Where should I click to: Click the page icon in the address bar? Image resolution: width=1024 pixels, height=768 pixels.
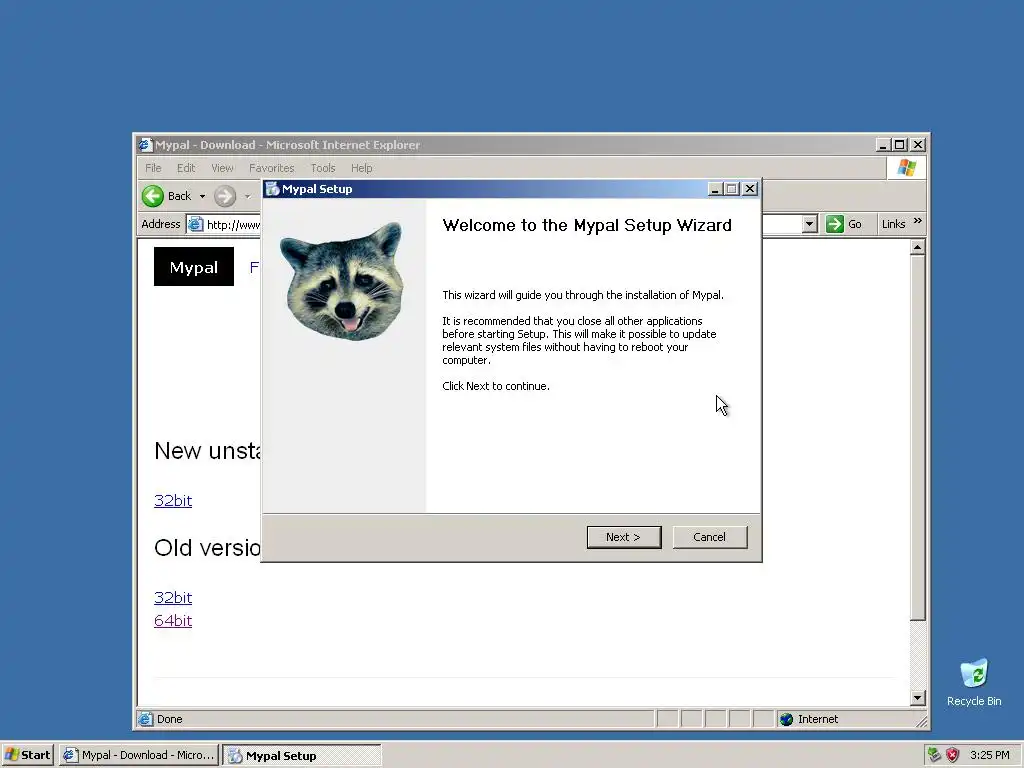click(195, 225)
